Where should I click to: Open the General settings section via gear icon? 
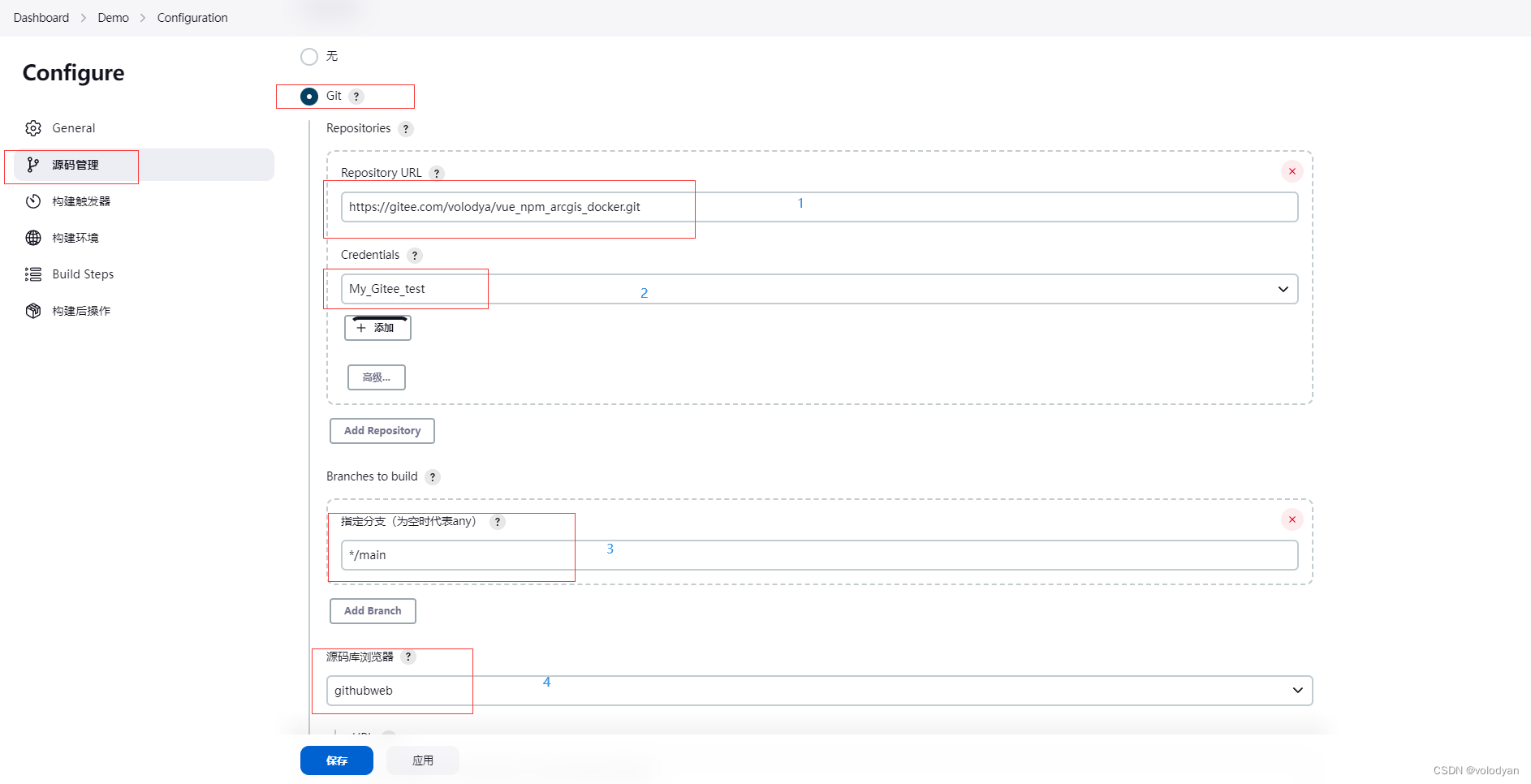pyautogui.click(x=33, y=127)
